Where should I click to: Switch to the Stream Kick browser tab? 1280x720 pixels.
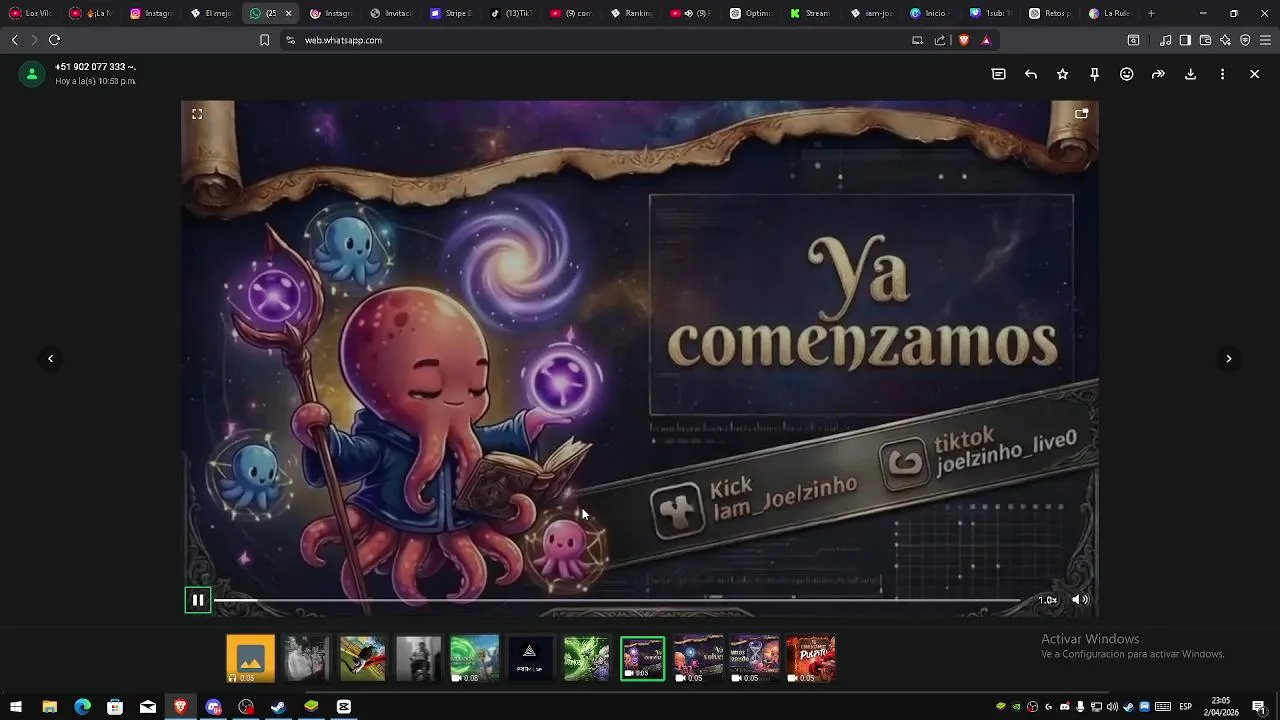pyautogui.click(x=811, y=13)
